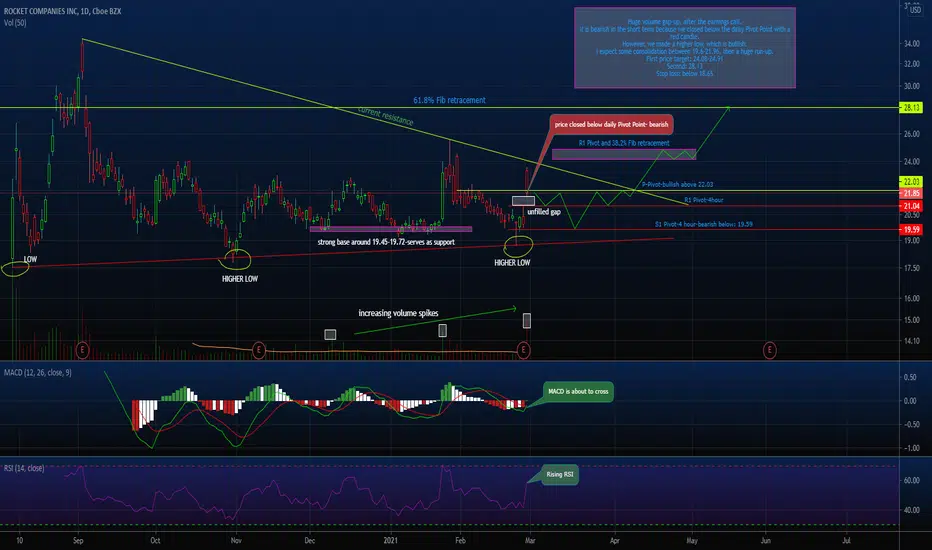
Task: Click the 24.00 value on price axis
Action: (912, 162)
